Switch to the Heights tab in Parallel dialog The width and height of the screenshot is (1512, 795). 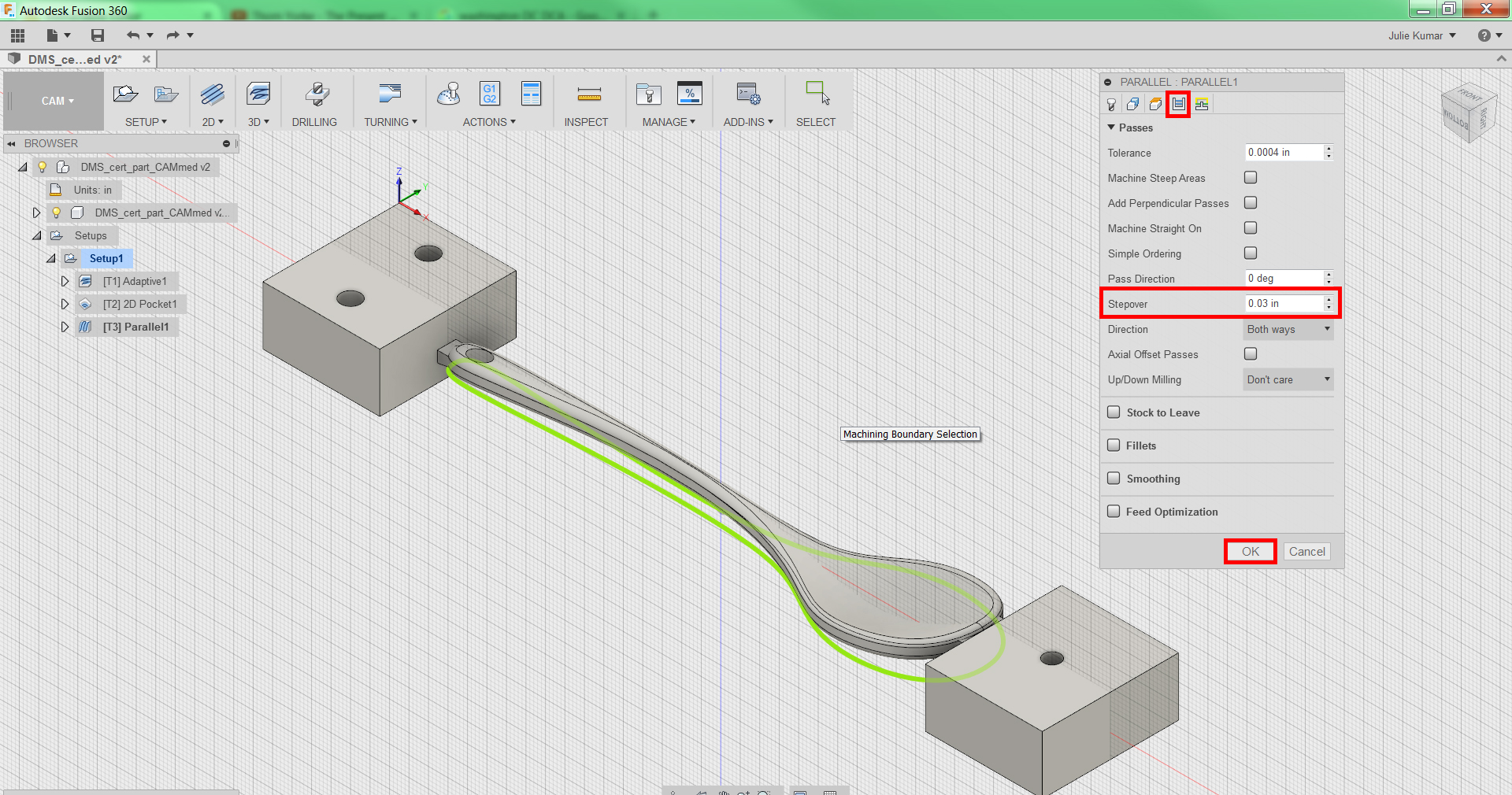(x=1155, y=104)
